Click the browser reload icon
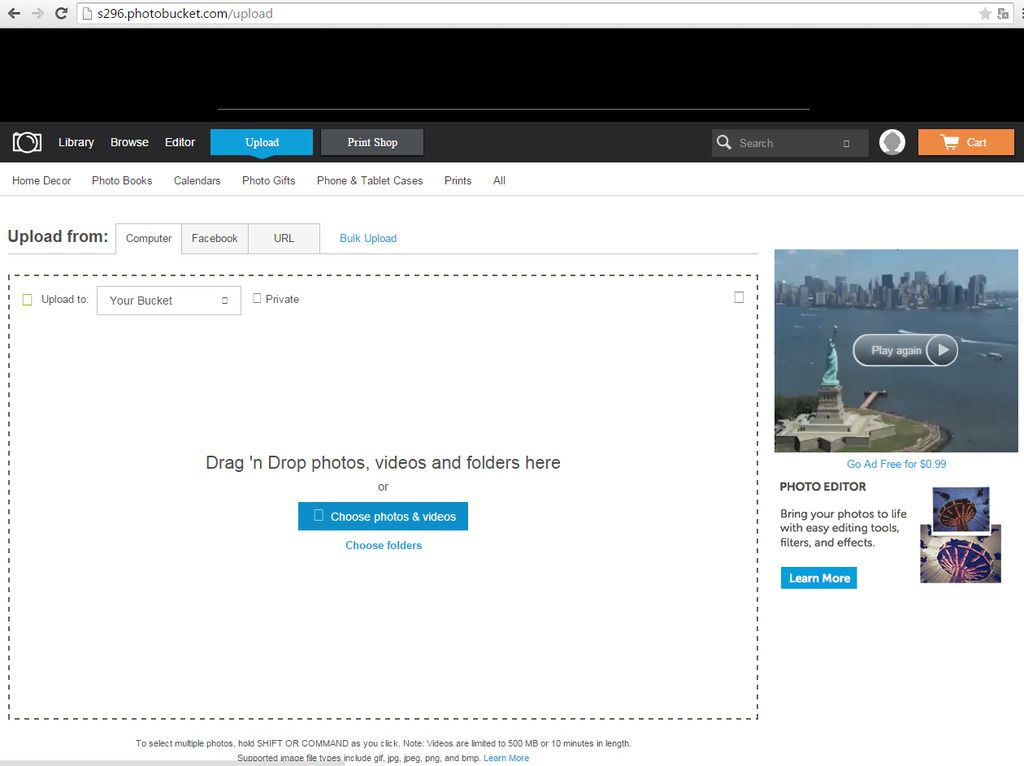1024x766 pixels. (61, 13)
